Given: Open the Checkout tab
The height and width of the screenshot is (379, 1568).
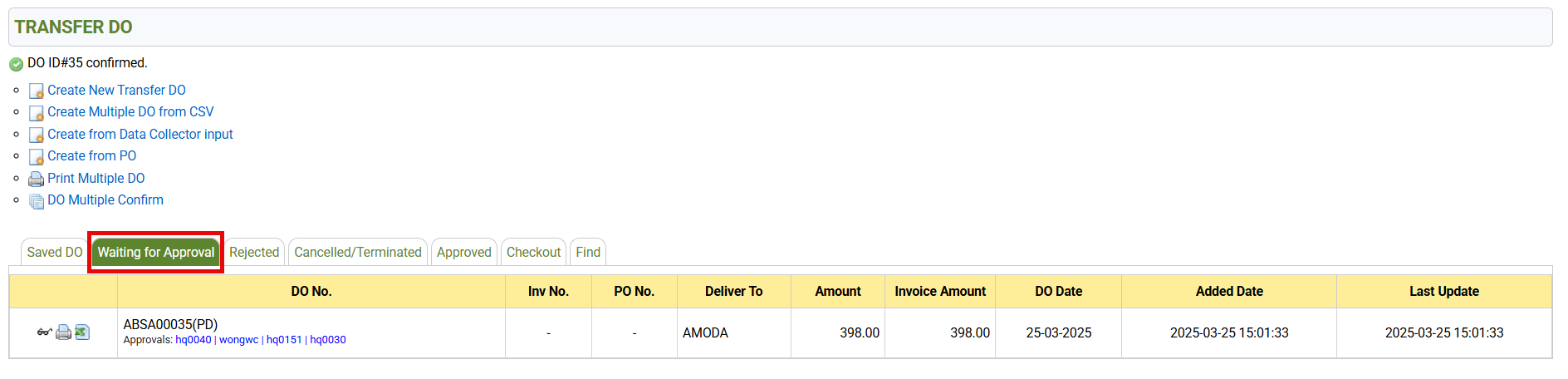Looking at the screenshot, I should [x=533, y=252].
